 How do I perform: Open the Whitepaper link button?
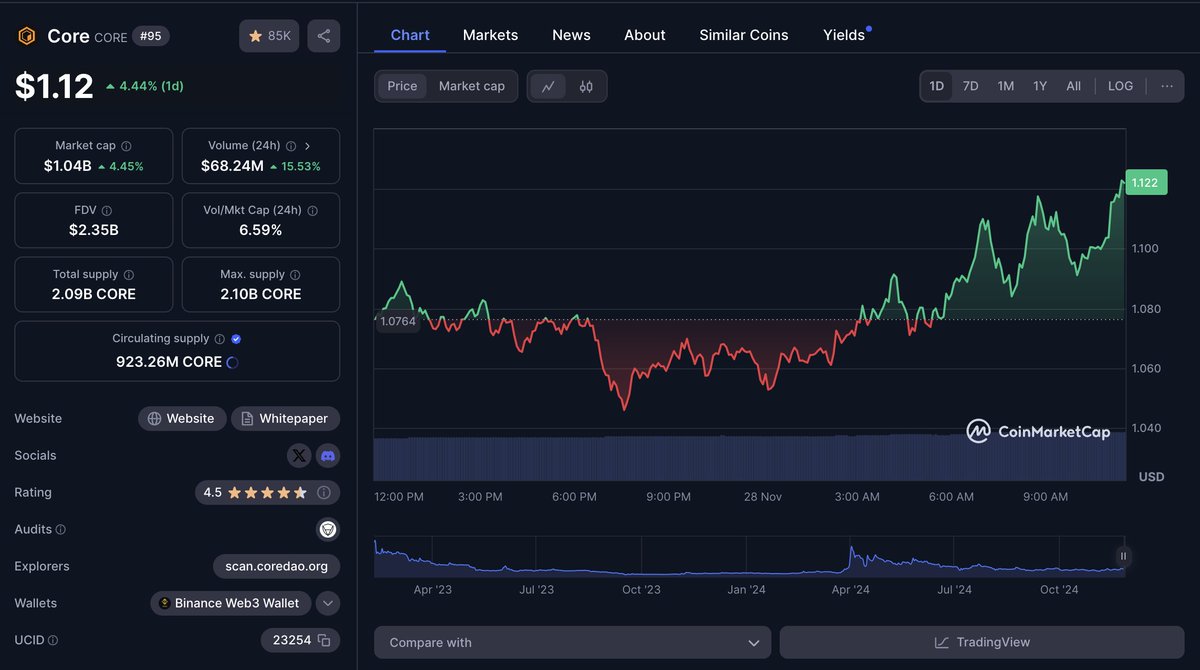pyautogui.click(x=285, y=419)
